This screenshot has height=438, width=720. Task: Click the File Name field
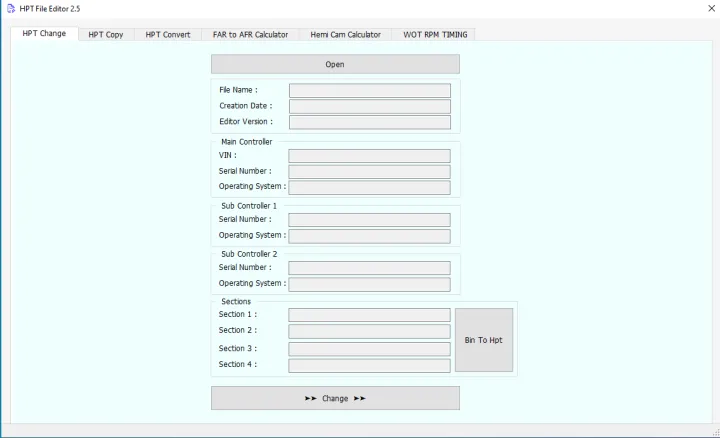click(x=370, y=90)
